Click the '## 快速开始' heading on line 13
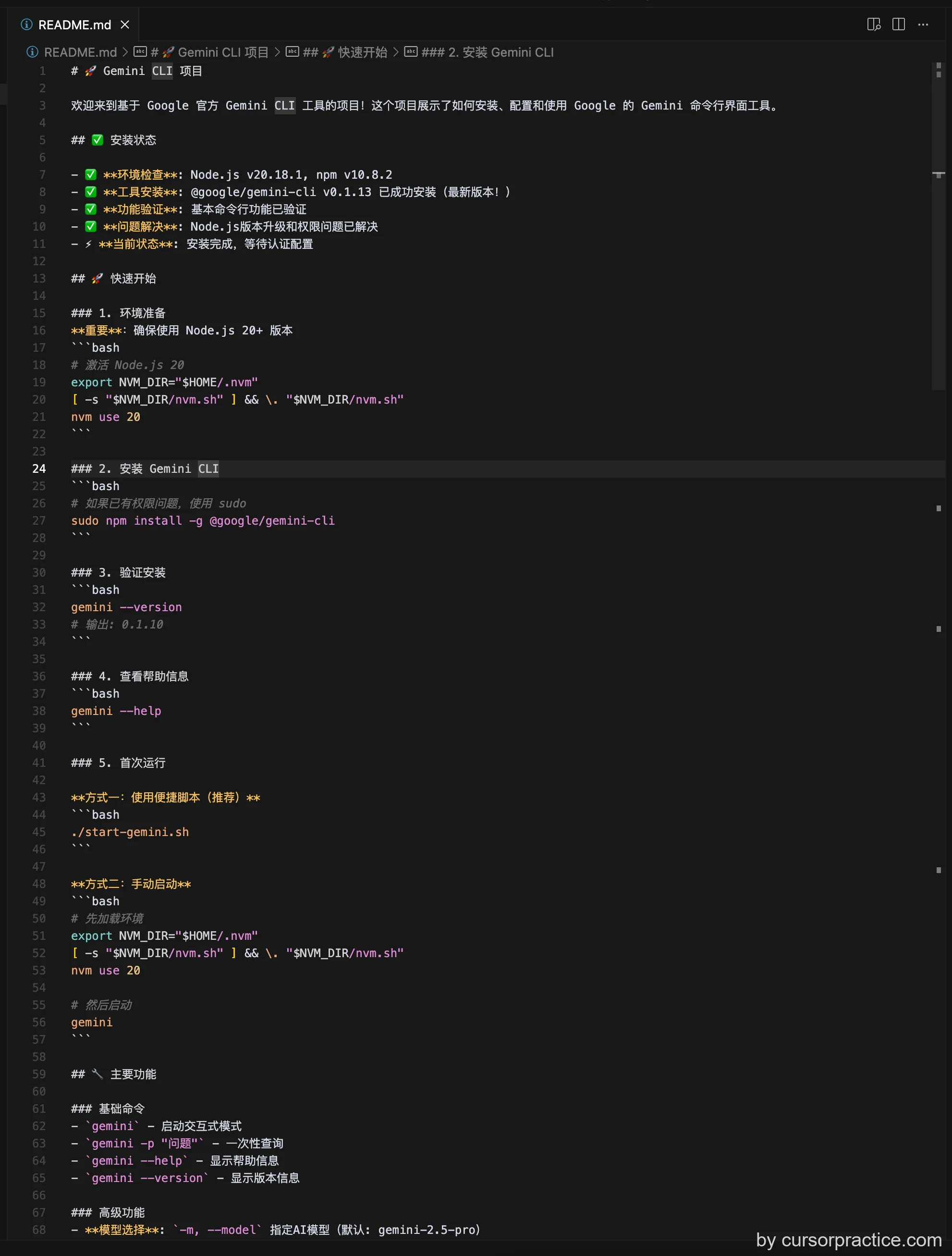The width and height of the screenshot is (952, 1256). (x=113, y=279)
